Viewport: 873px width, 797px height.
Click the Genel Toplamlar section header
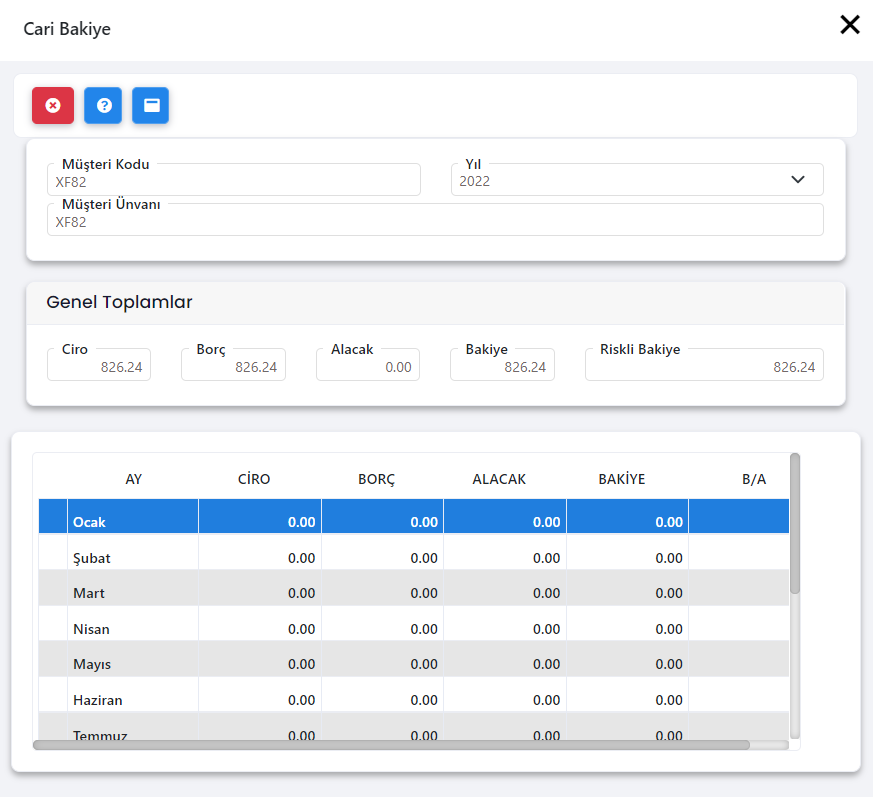(119, 302)
